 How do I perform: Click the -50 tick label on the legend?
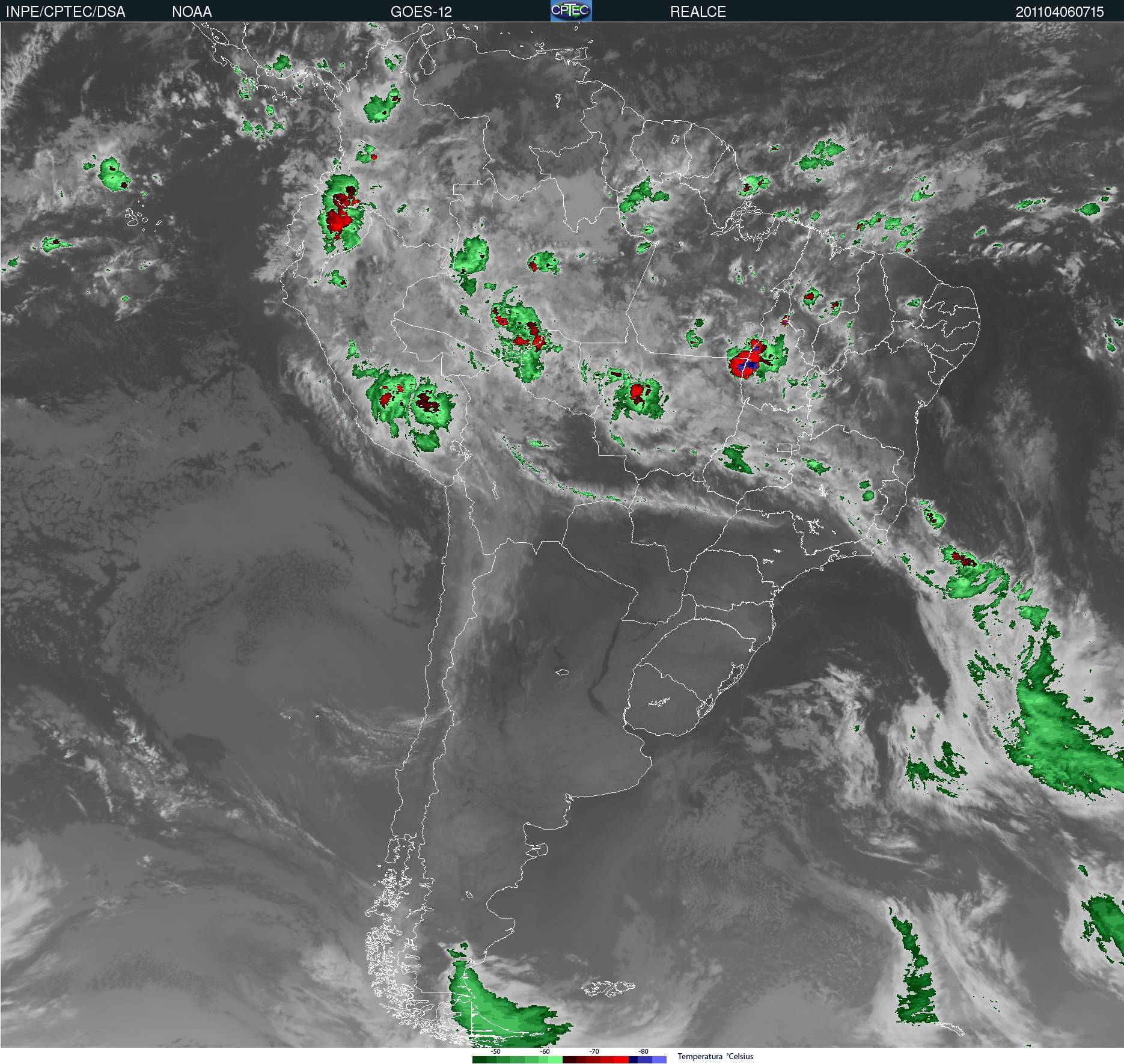click(x=495, y=1051)
